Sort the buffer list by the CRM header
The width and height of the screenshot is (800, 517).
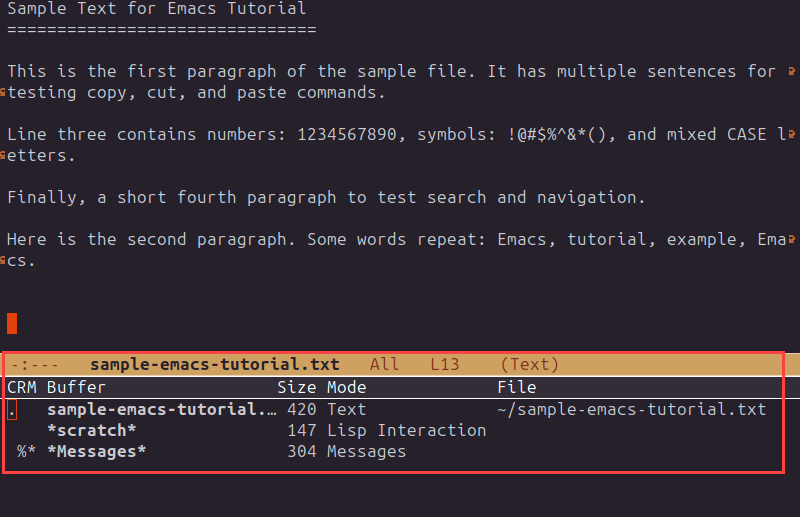pyautogui.click(x=21, y=387)
